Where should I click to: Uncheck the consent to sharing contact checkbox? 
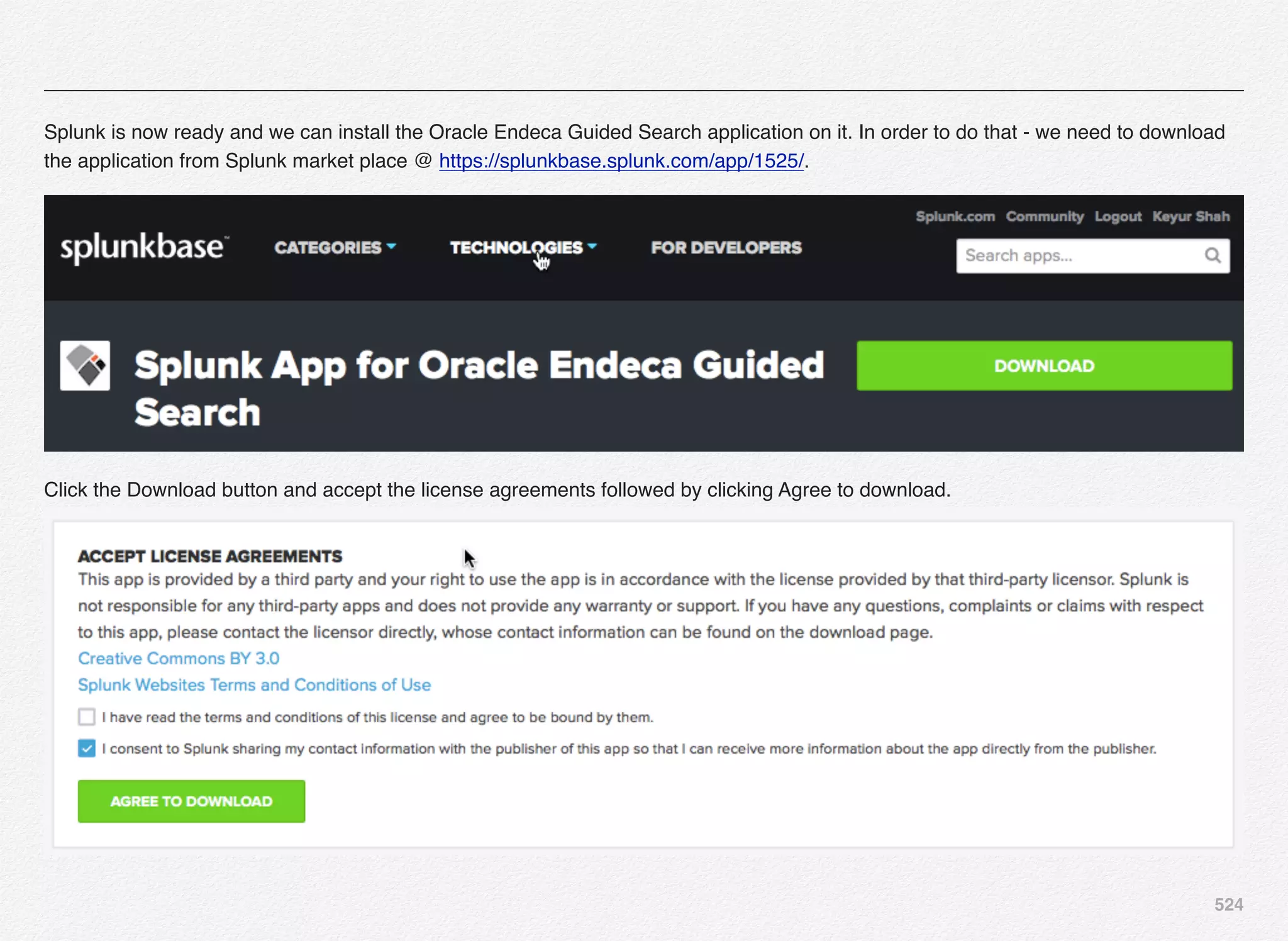(x=87, y=748)
